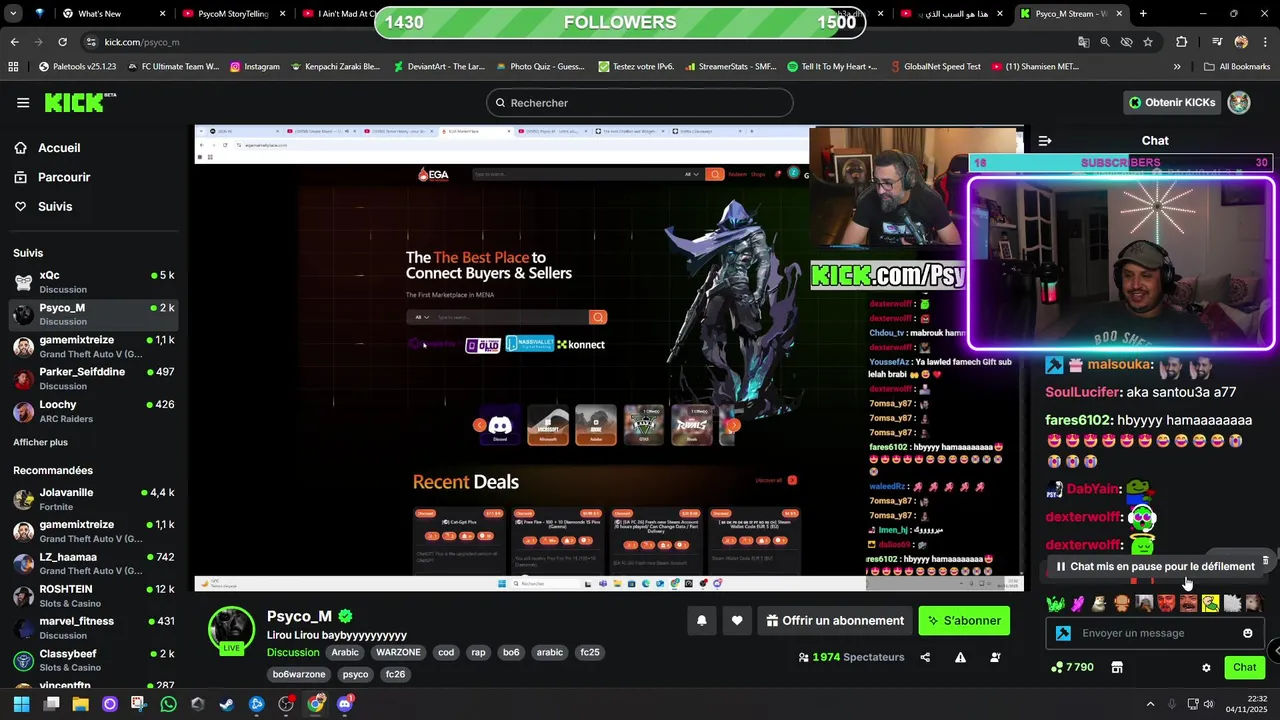
Task: Open the ROSHTEIN recommended channel
Action: (x=95, y=596)
